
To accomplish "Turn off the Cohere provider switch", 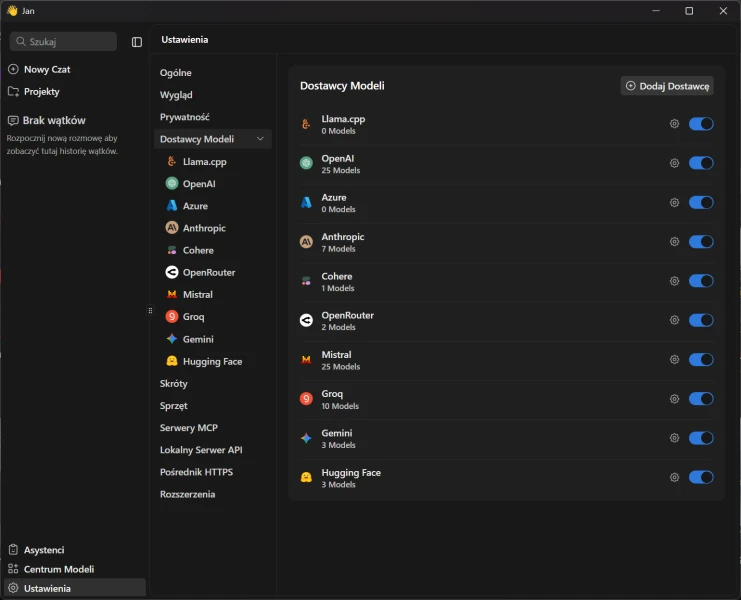I will 701,281.
